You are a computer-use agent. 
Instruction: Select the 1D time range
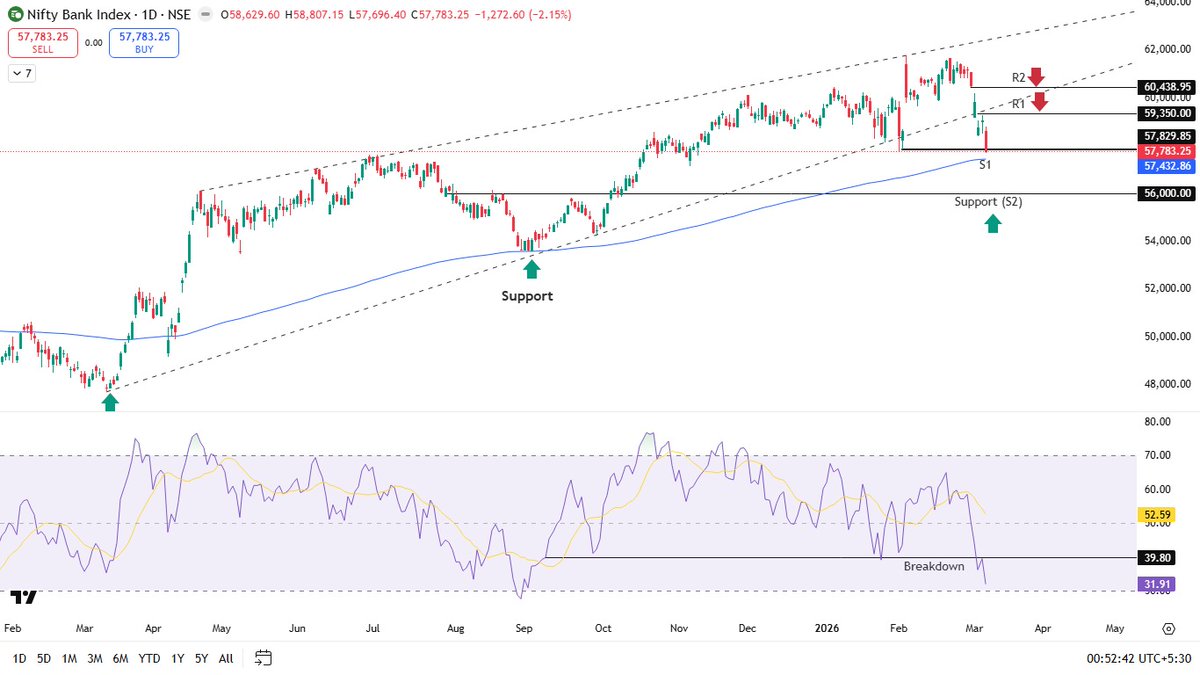[x=19, y=658]
